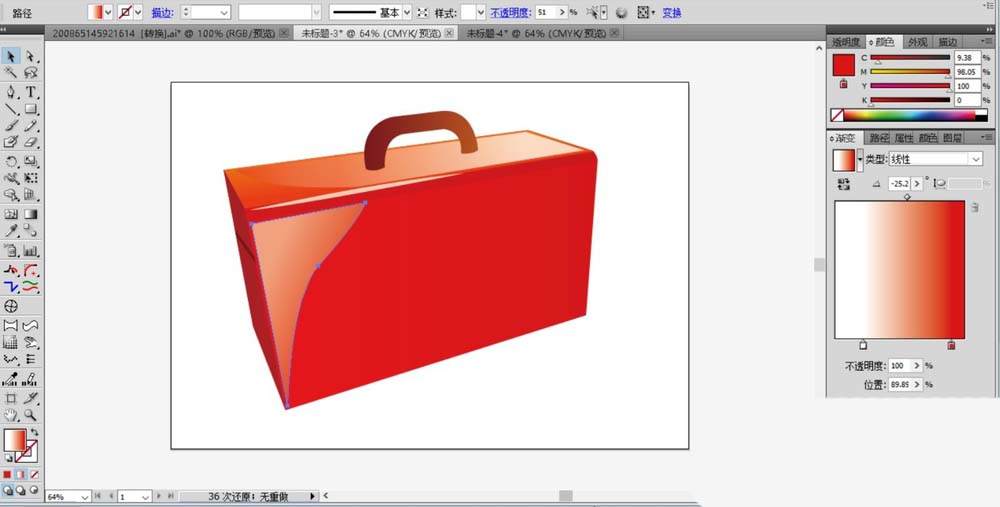
Task: Open fill color dropdown in control bar
Action: [108, 12]
